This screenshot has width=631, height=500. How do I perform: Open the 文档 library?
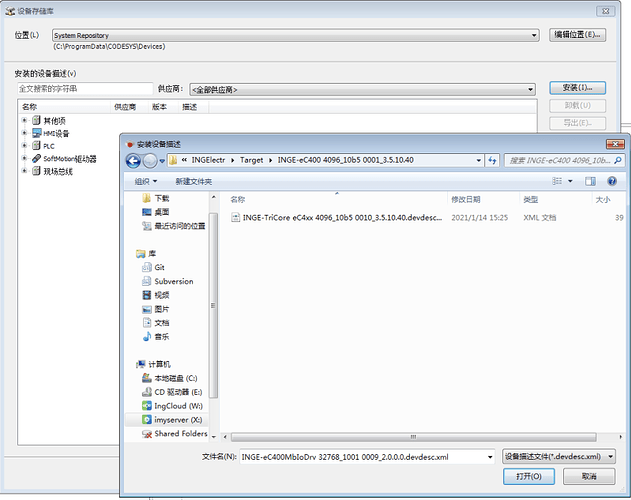[155, 322]
